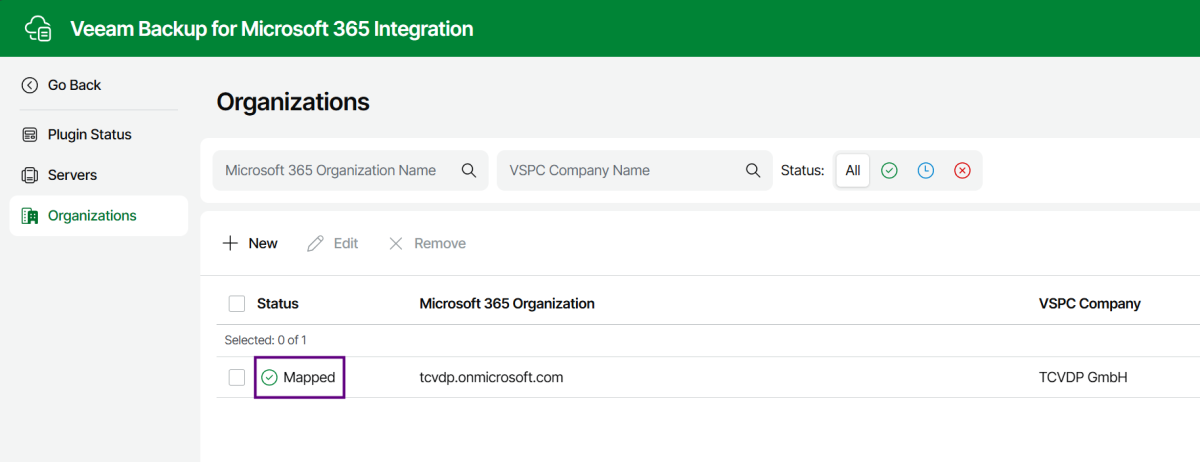Screen dimensions: 1200x462
Task: Click New to add an organization
Action: tap(250, 244)
